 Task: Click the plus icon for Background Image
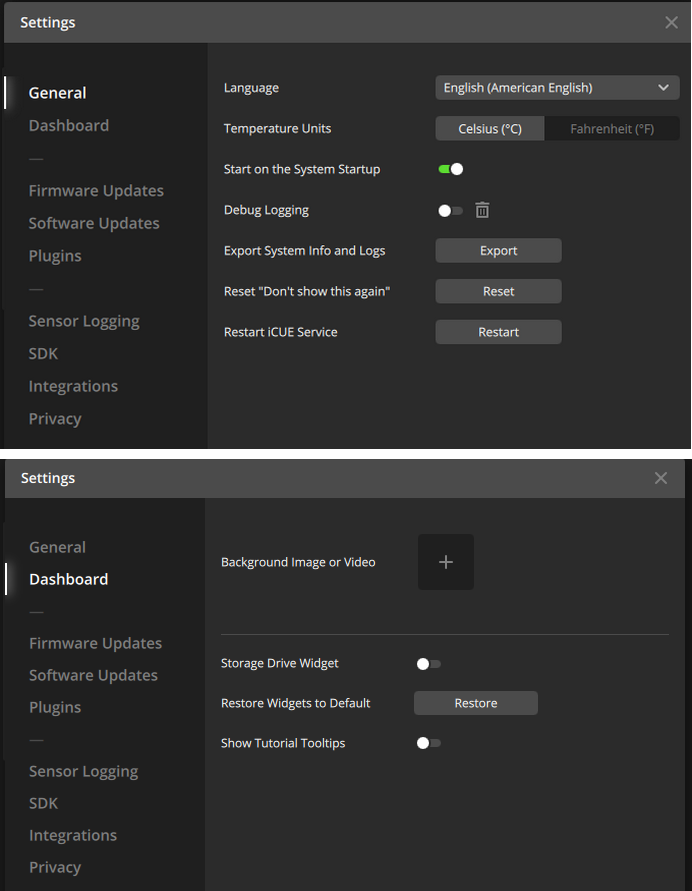[446, 562]
